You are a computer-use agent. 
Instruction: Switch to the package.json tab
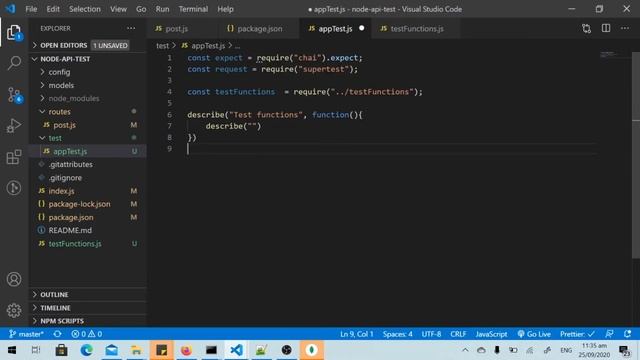[x=260, y=29]
